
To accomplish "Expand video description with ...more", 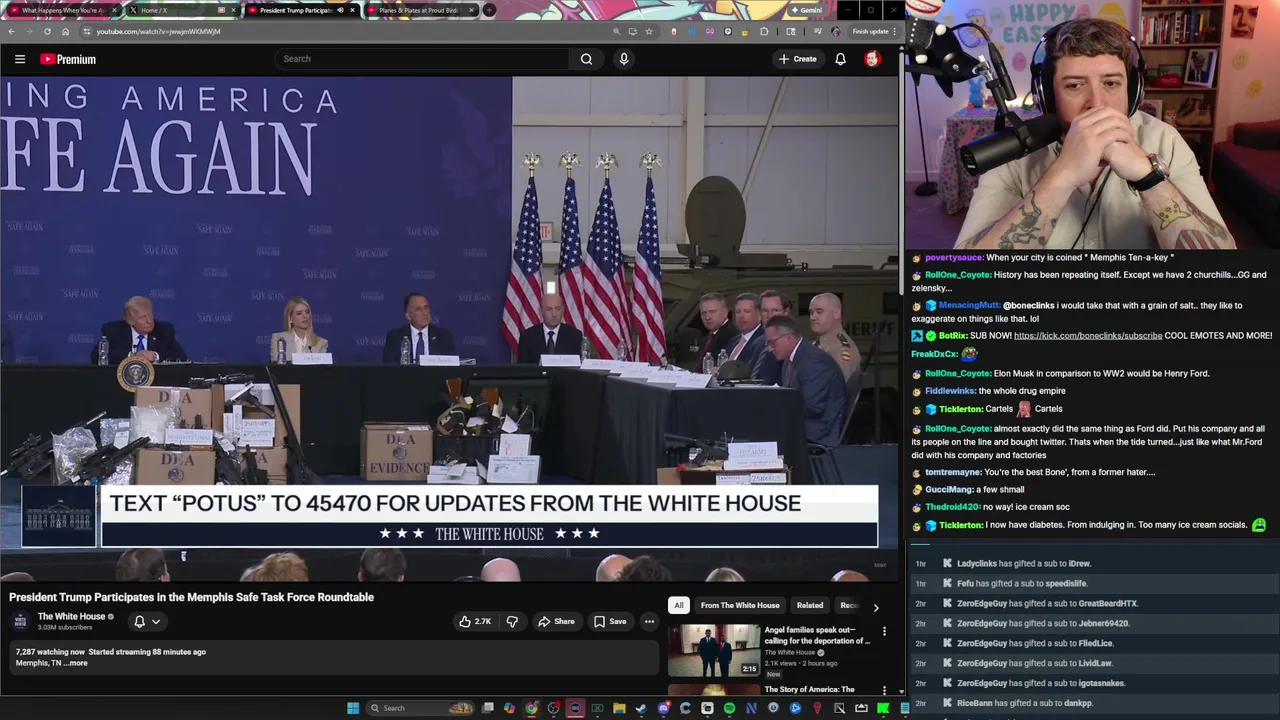I will coord(76,663).
